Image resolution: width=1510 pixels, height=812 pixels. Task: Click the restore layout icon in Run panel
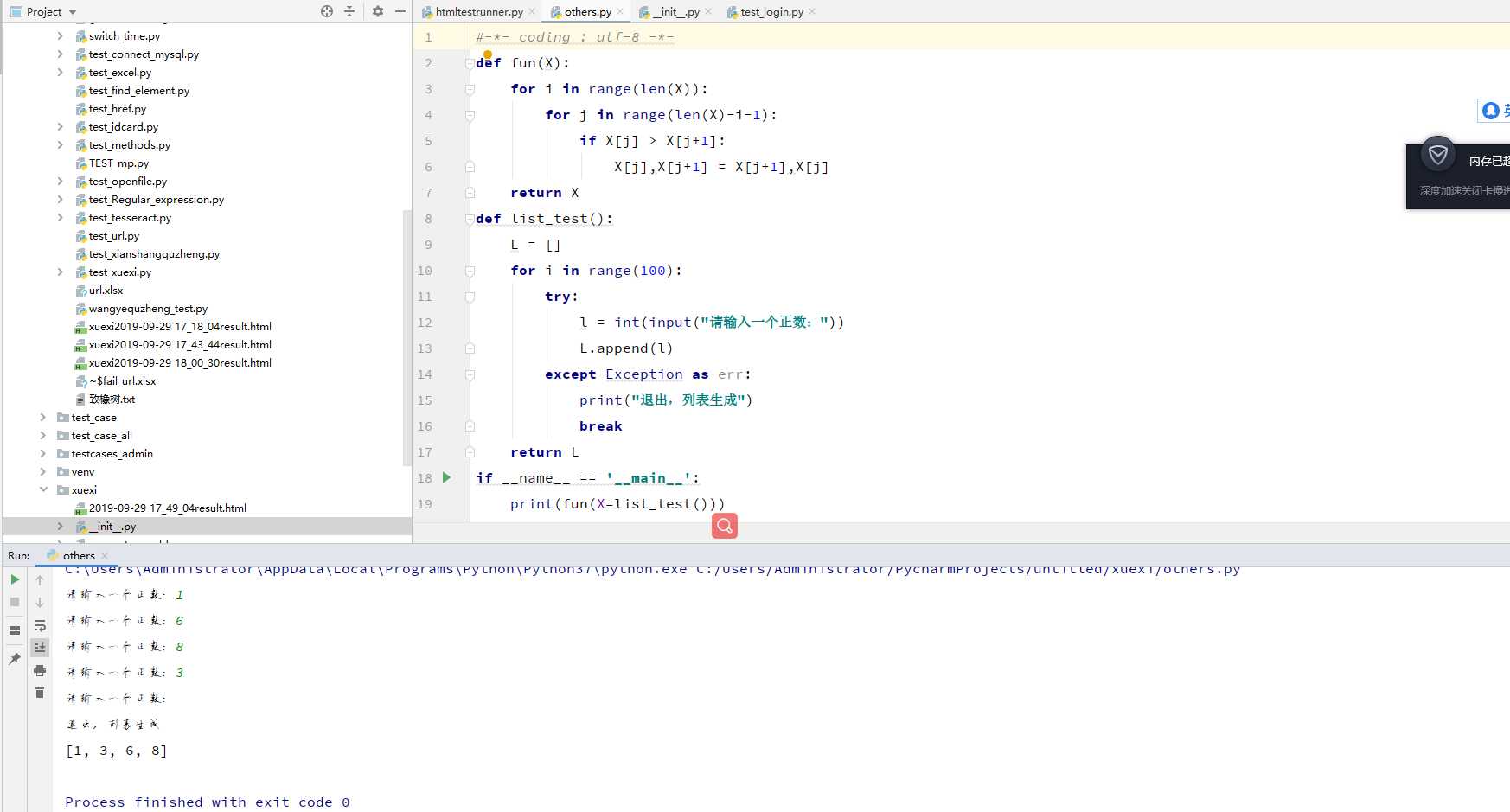[x=15, y=630]
